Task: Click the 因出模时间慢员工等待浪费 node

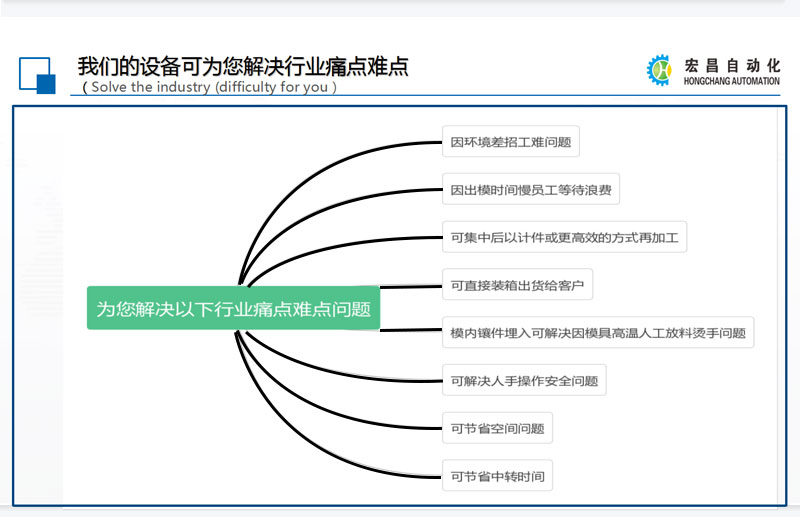Action: click(x=530, y=189)
